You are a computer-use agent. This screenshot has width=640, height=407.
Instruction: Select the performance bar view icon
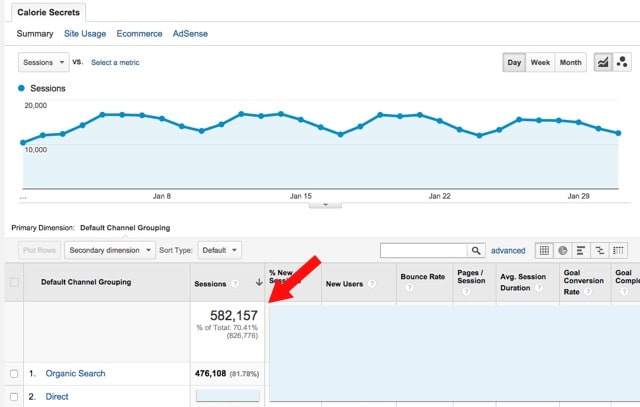pos(582,250)
